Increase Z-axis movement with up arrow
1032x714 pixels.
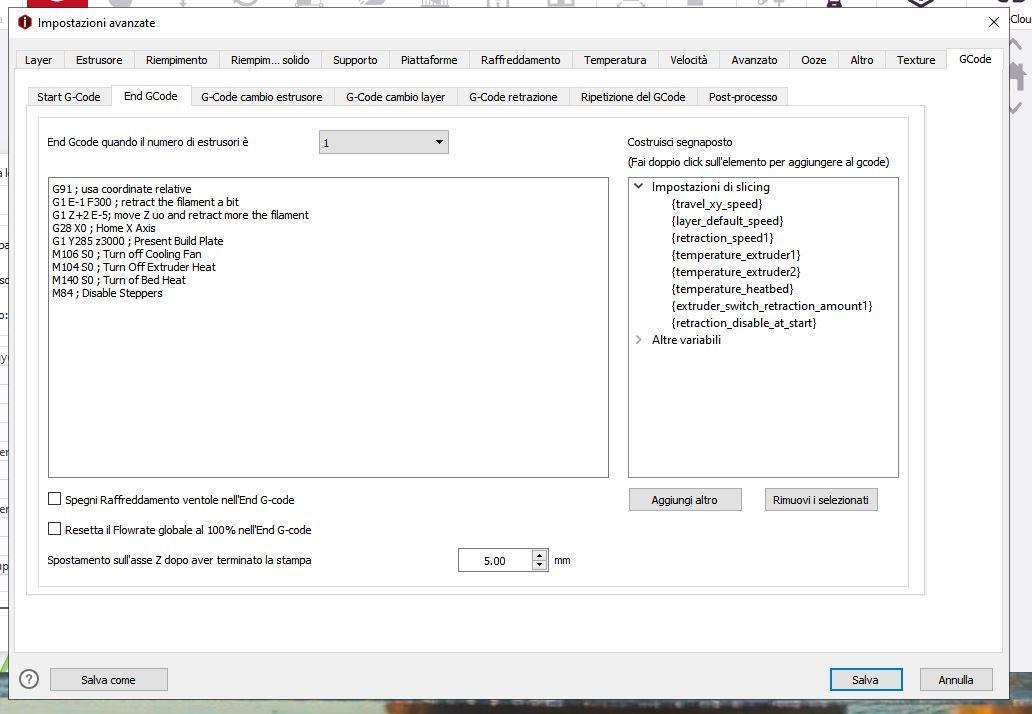point(540,555)
